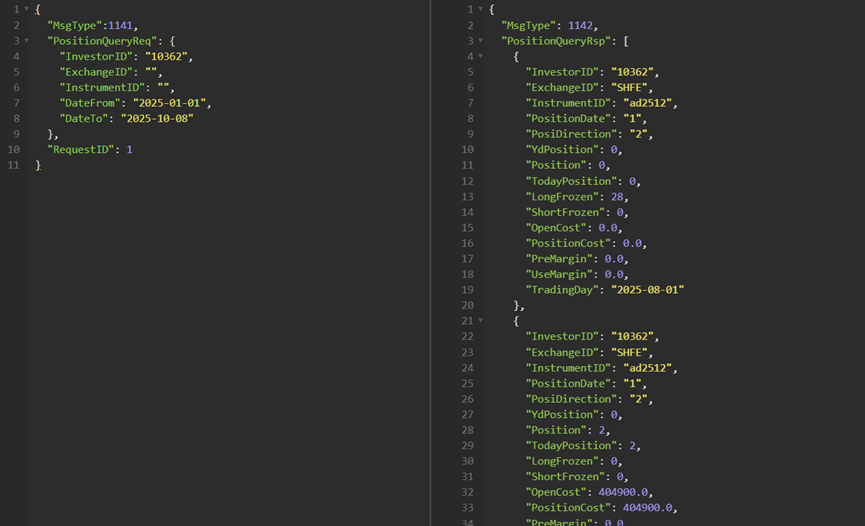This screenshot has width=865, height=526.
Task: Place cursor in empty InstrumentID request value
Action: [x=165, y=87]
